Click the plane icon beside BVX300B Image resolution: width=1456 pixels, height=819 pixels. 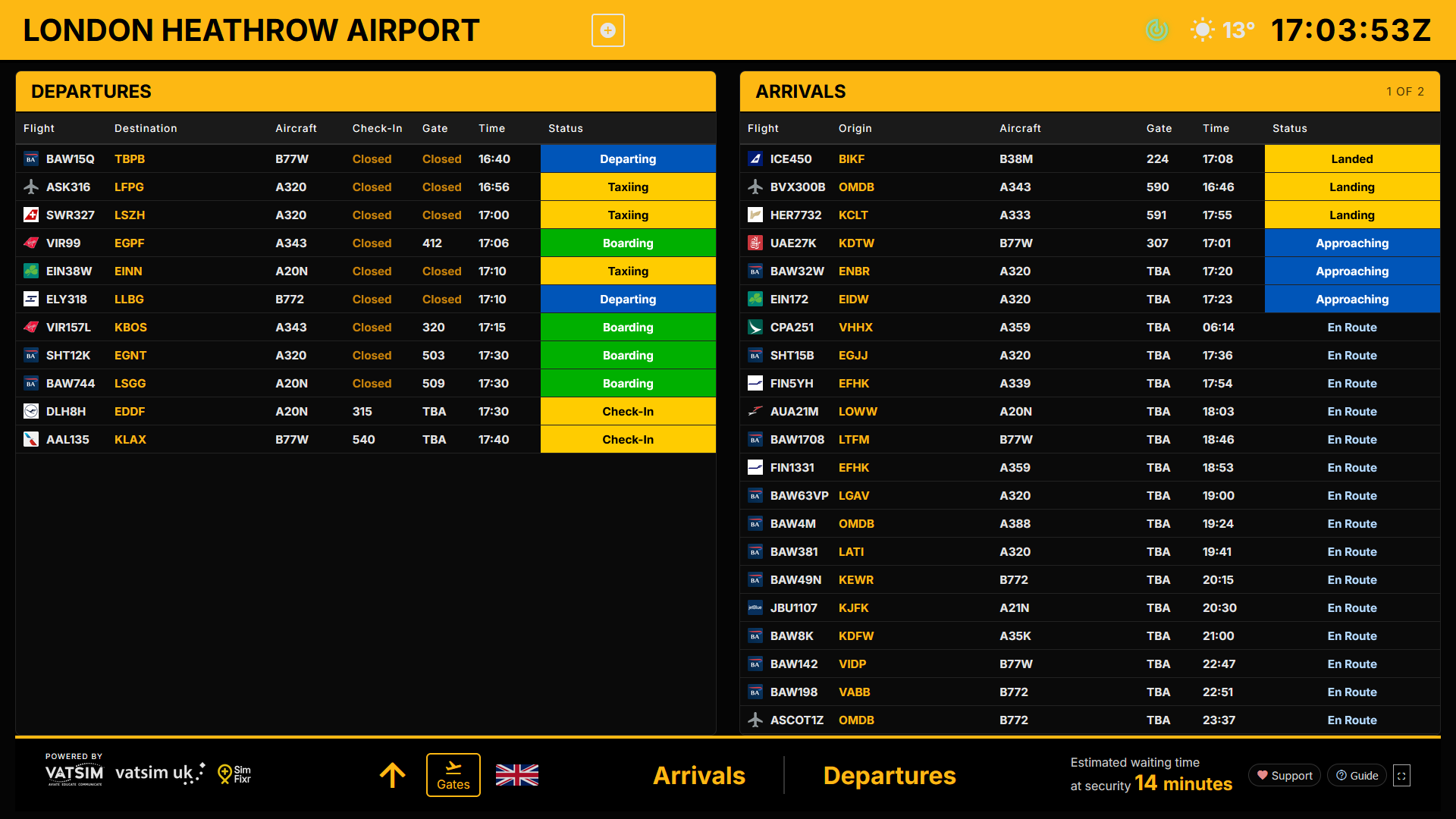click(x=755, y=187)
